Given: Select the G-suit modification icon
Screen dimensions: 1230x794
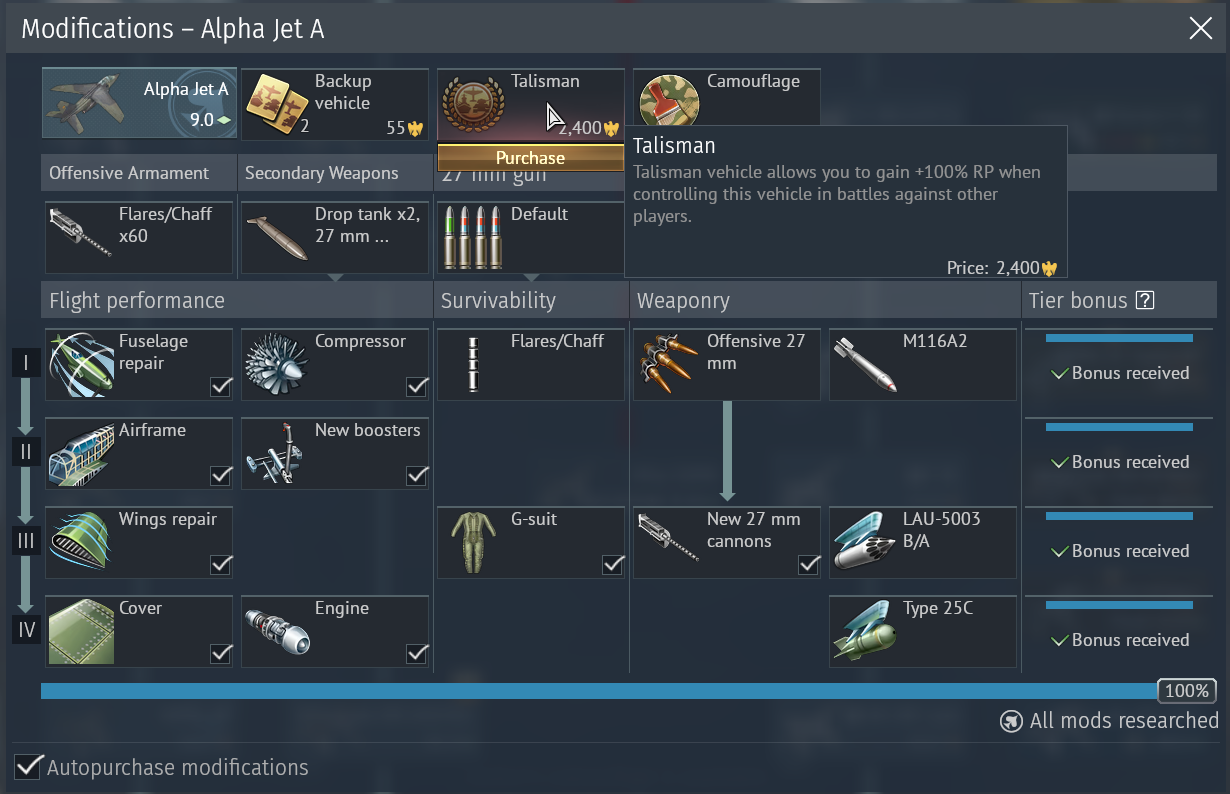Looking at the screenshot, I should pyautogui.click(x=472, y=542).
